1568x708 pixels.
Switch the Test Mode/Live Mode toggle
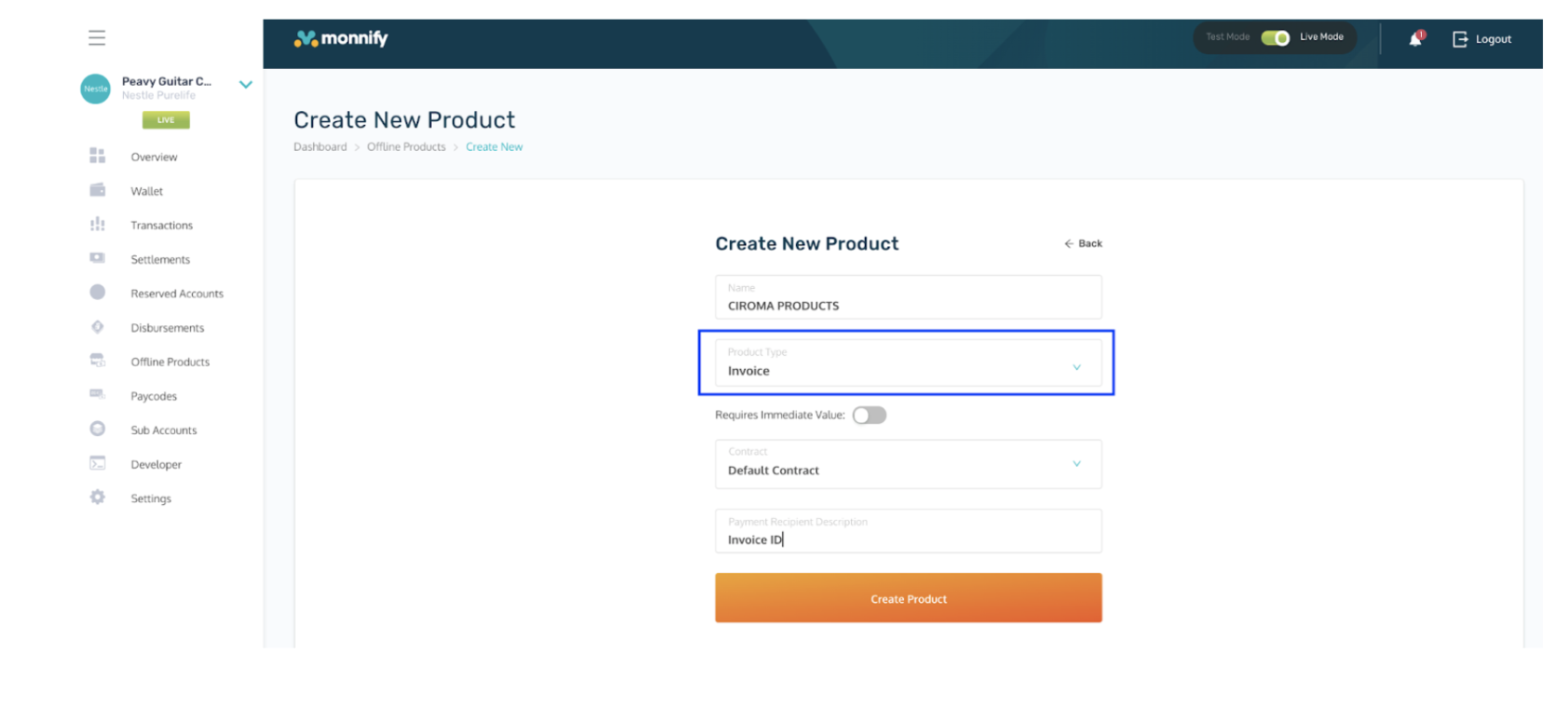click(x=1275, y=37)
